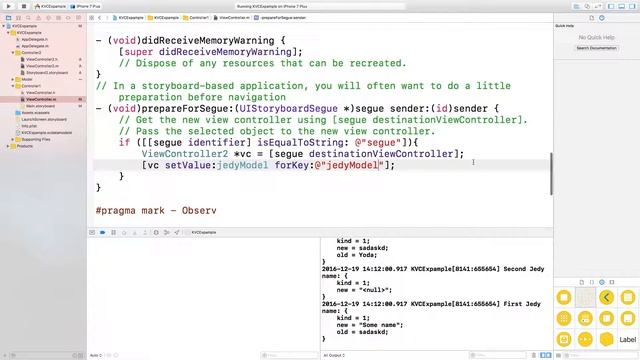
Task: Open the iPhone 7 Plus device selector
Action: 86,7
